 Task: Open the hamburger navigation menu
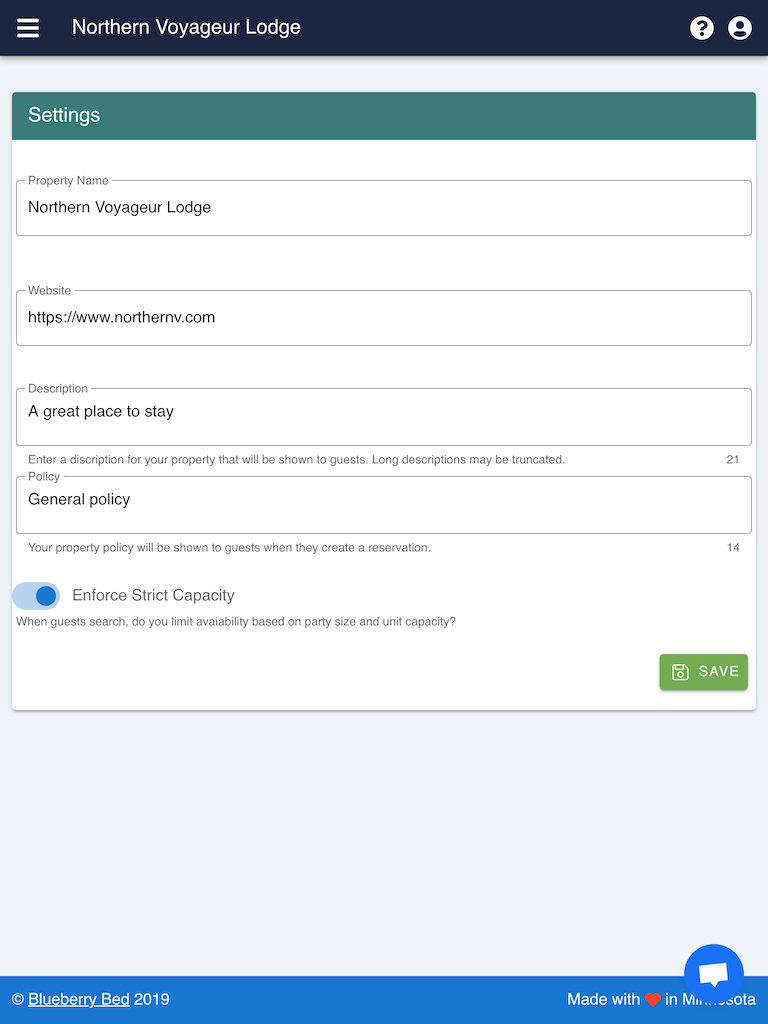(x=28, y=28)
